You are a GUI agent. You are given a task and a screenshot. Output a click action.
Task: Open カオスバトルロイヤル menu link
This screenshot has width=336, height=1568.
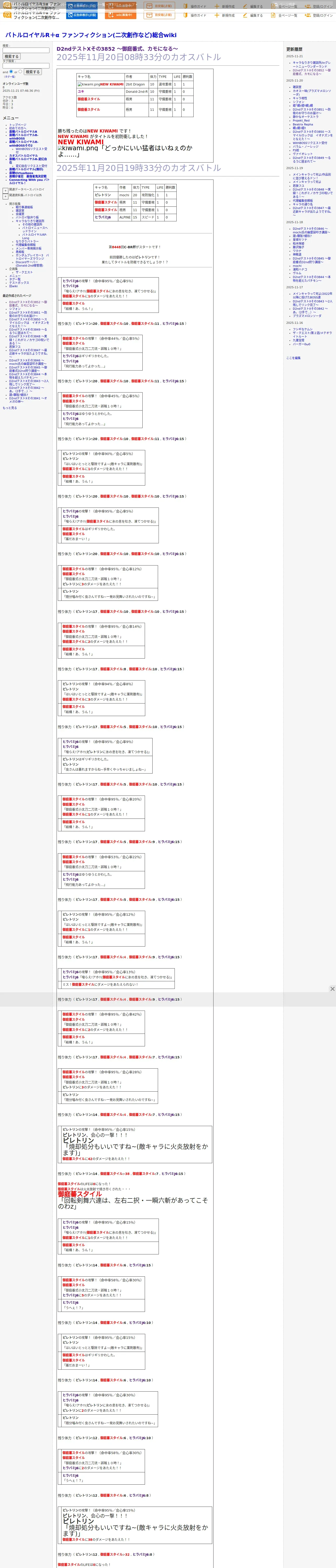coord(23,155)
